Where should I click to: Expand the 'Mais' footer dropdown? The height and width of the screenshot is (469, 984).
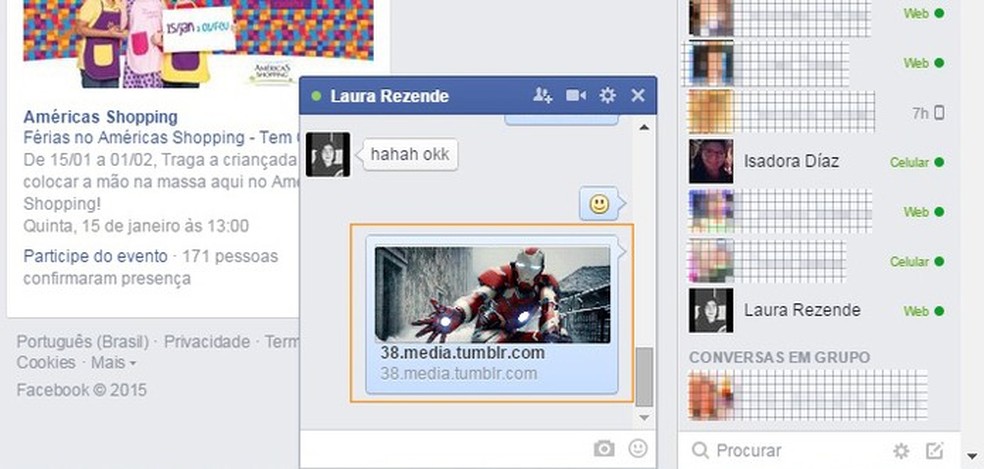pyautogui.click(x=114, y=363)
